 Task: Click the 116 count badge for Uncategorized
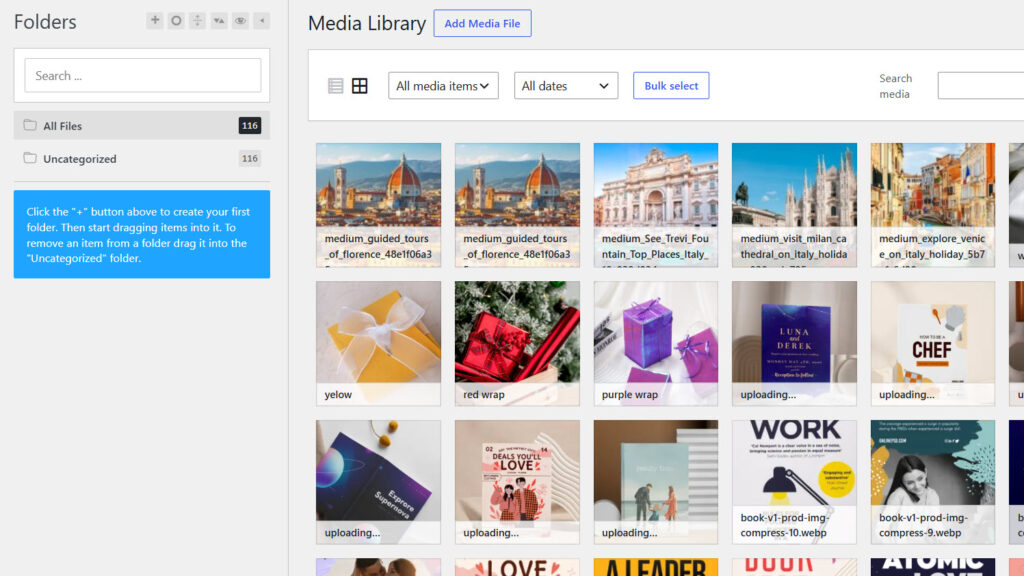click(249, 159)
